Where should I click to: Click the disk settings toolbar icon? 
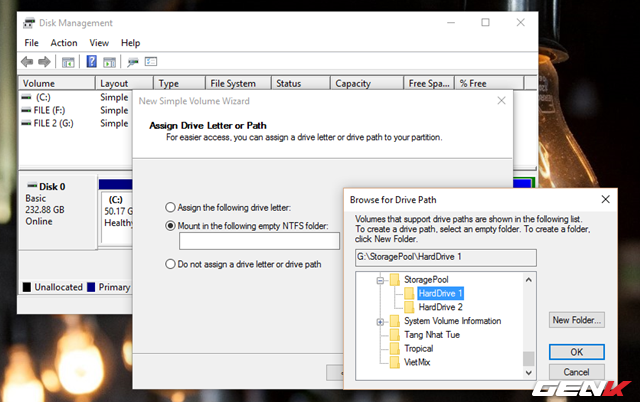click(x=133, y=62)
